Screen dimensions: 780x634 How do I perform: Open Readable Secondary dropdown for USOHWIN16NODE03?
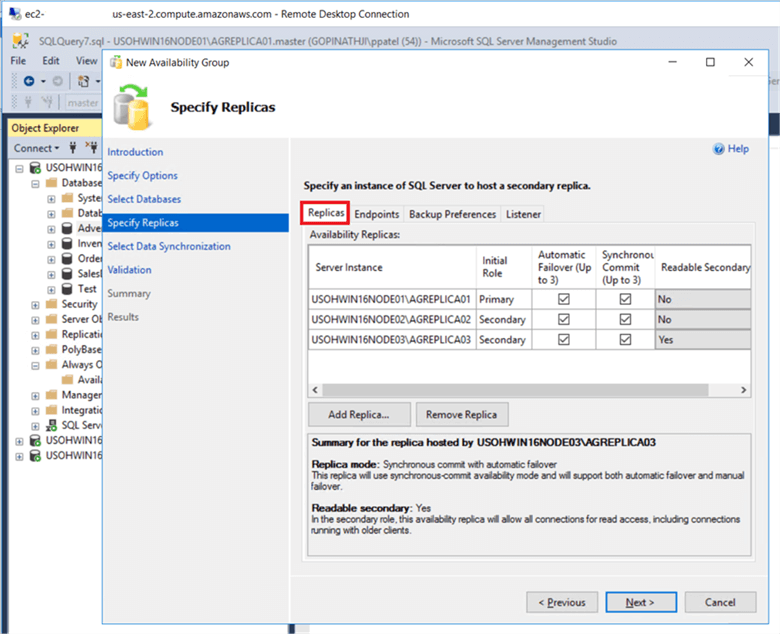[702, 339]
